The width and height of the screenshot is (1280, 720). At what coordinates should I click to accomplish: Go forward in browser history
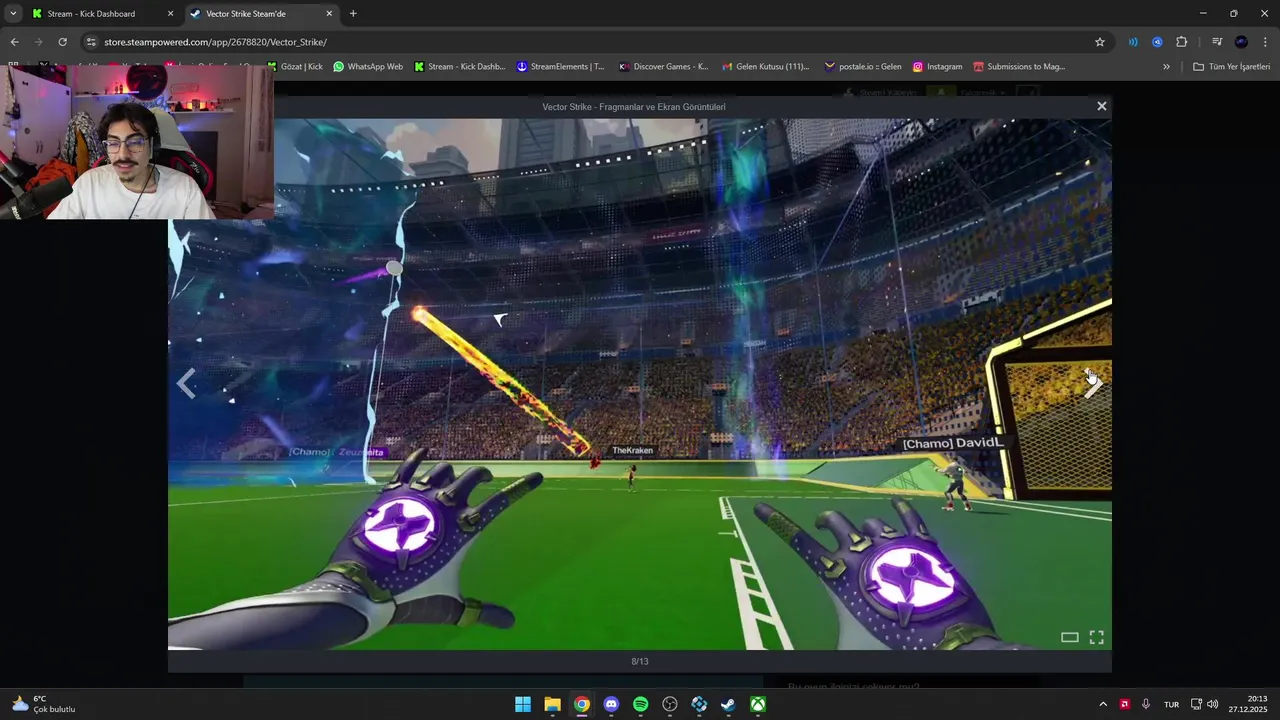point(38,42)
